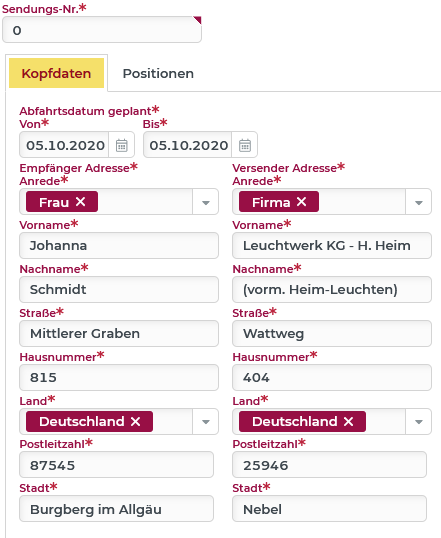
Task: Open the Von date calendar picker
Action: click(x=121, y=145)
